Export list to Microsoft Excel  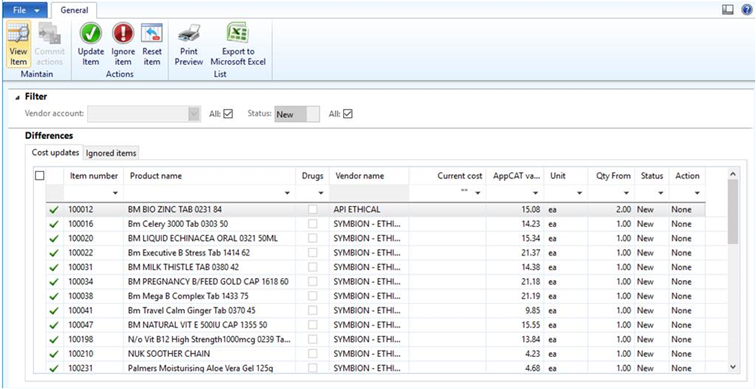238,44
